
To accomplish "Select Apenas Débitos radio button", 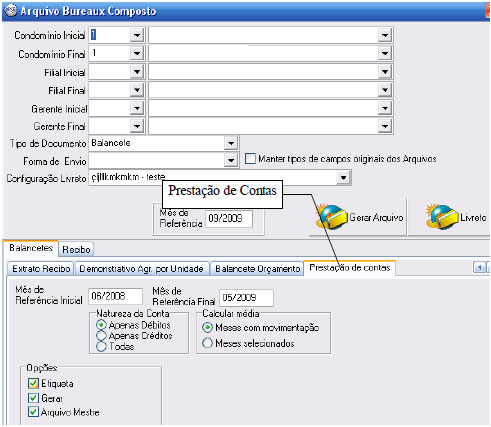I will [x=101, y=325].
